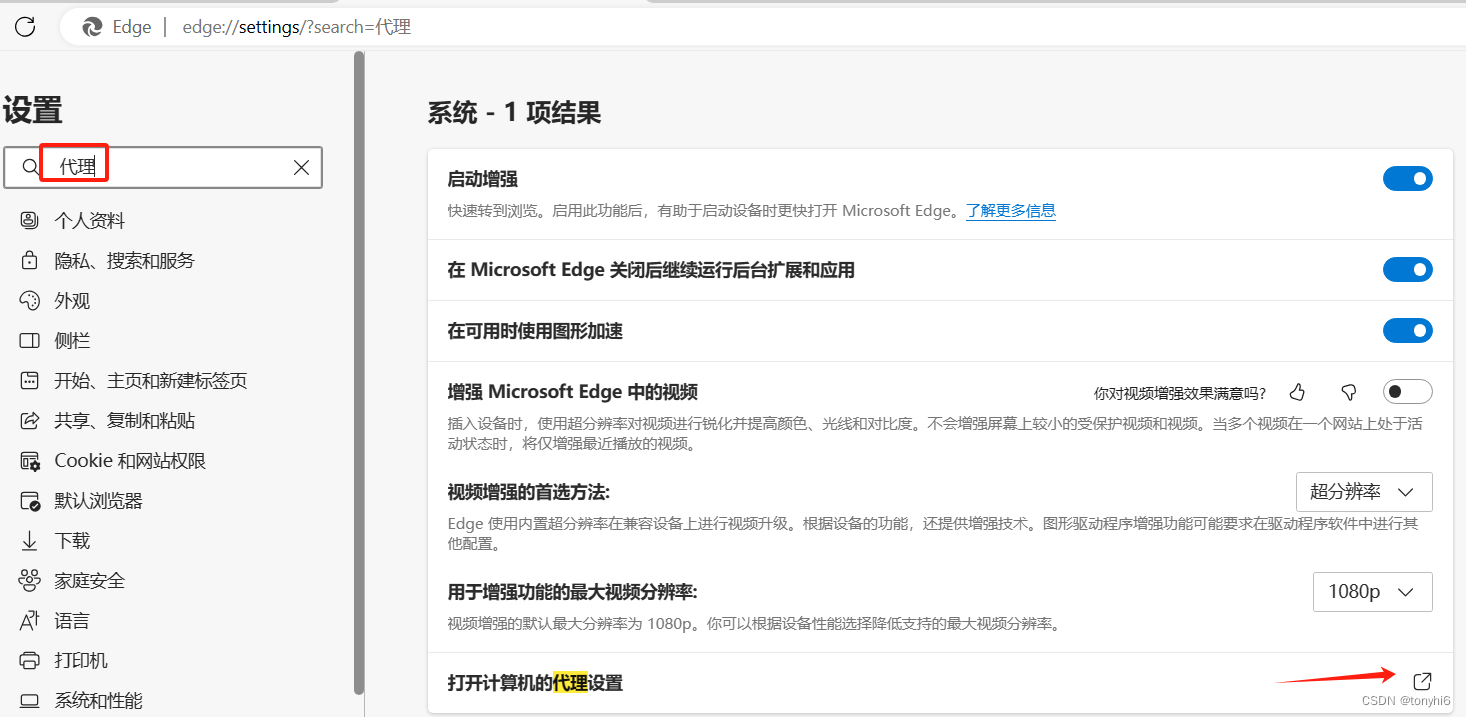Image resolution: width=1466 pixels, height=717 pixels.
Task: Open the 1080p resolution dropdown
Action: pos(1372,592)
